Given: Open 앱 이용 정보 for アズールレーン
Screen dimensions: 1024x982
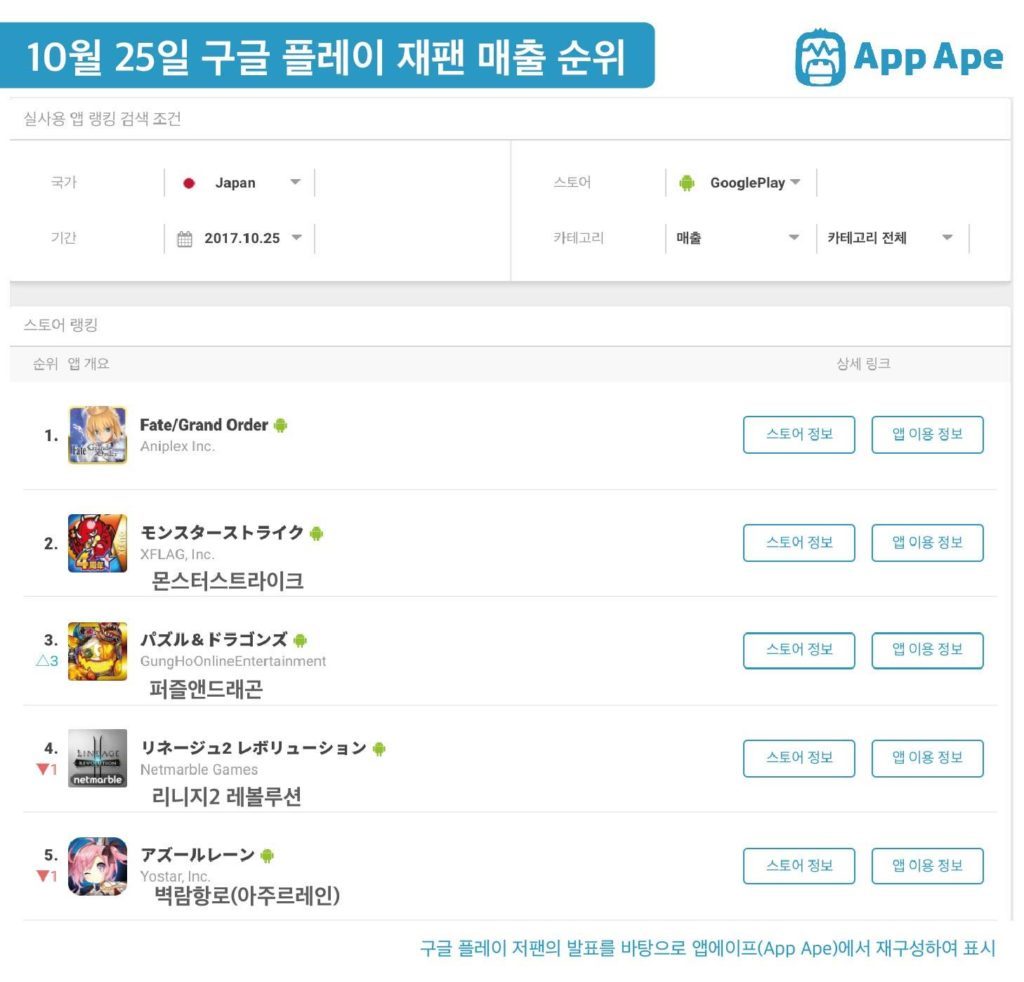Looking at the screenshot, I should pyautogui.click(x=927, y=866).
